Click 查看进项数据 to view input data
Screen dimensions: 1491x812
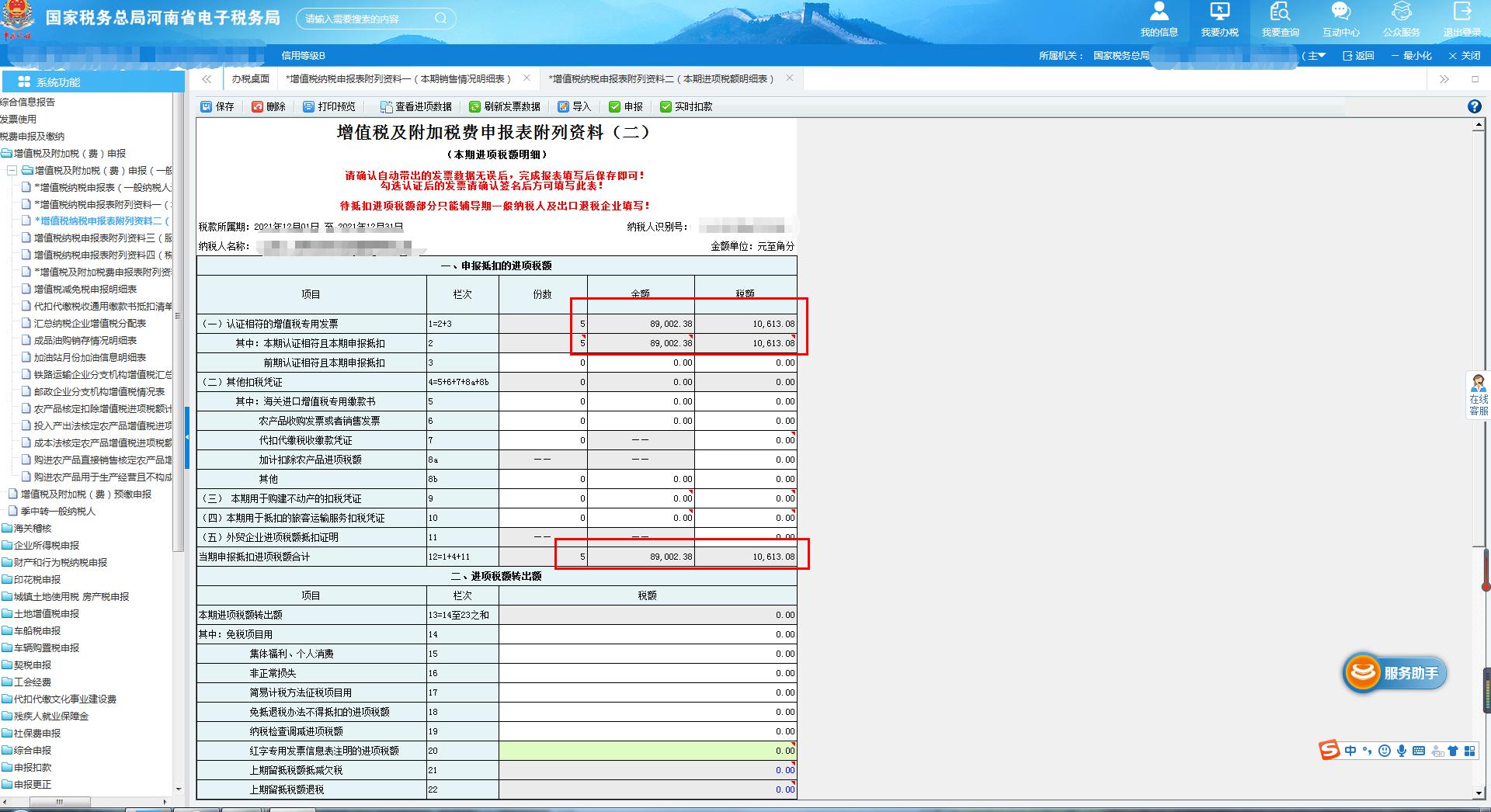pos(417,106)
